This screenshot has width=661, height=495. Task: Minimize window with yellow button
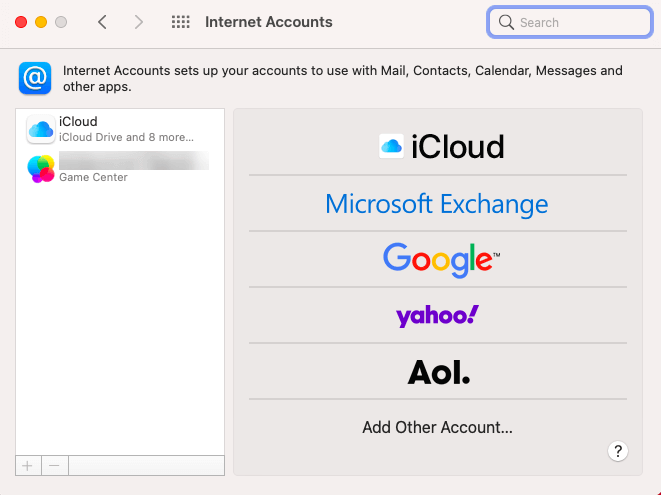click(41, 22)
